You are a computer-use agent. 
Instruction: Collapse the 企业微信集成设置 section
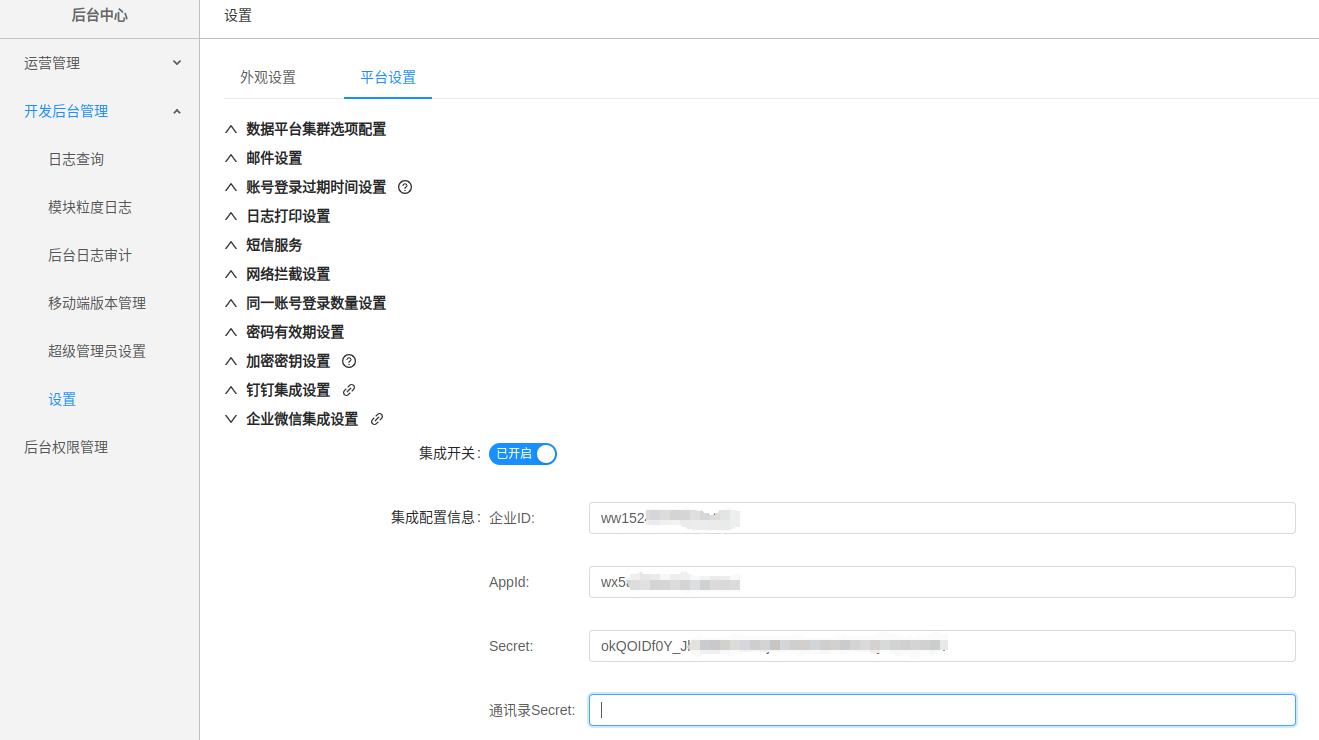pyautogui.click(x=302, y=419)
